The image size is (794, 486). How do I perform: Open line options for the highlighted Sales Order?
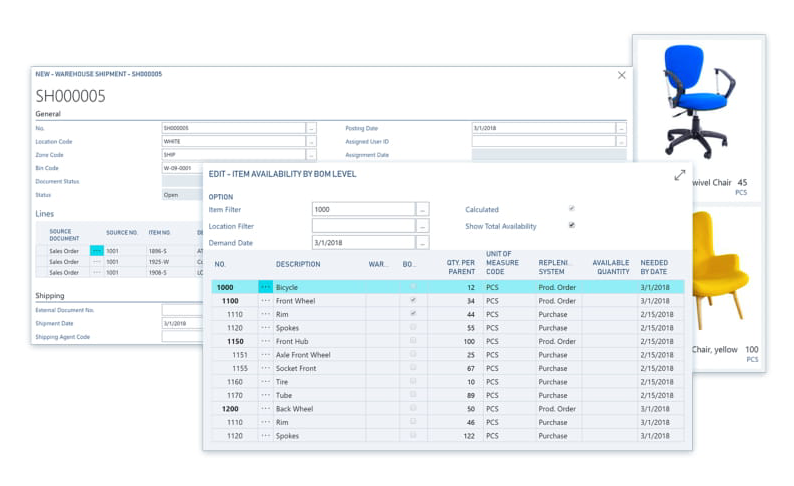(97, 249)
